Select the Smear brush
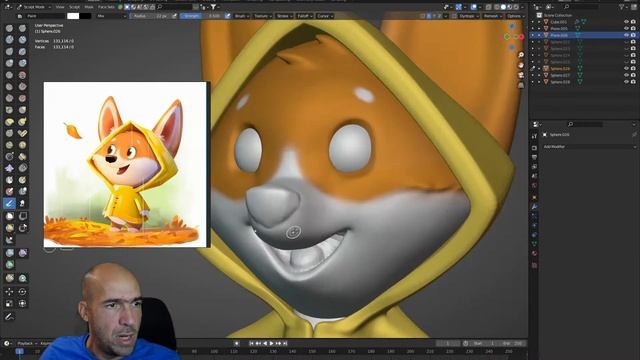 click(22, 203)
